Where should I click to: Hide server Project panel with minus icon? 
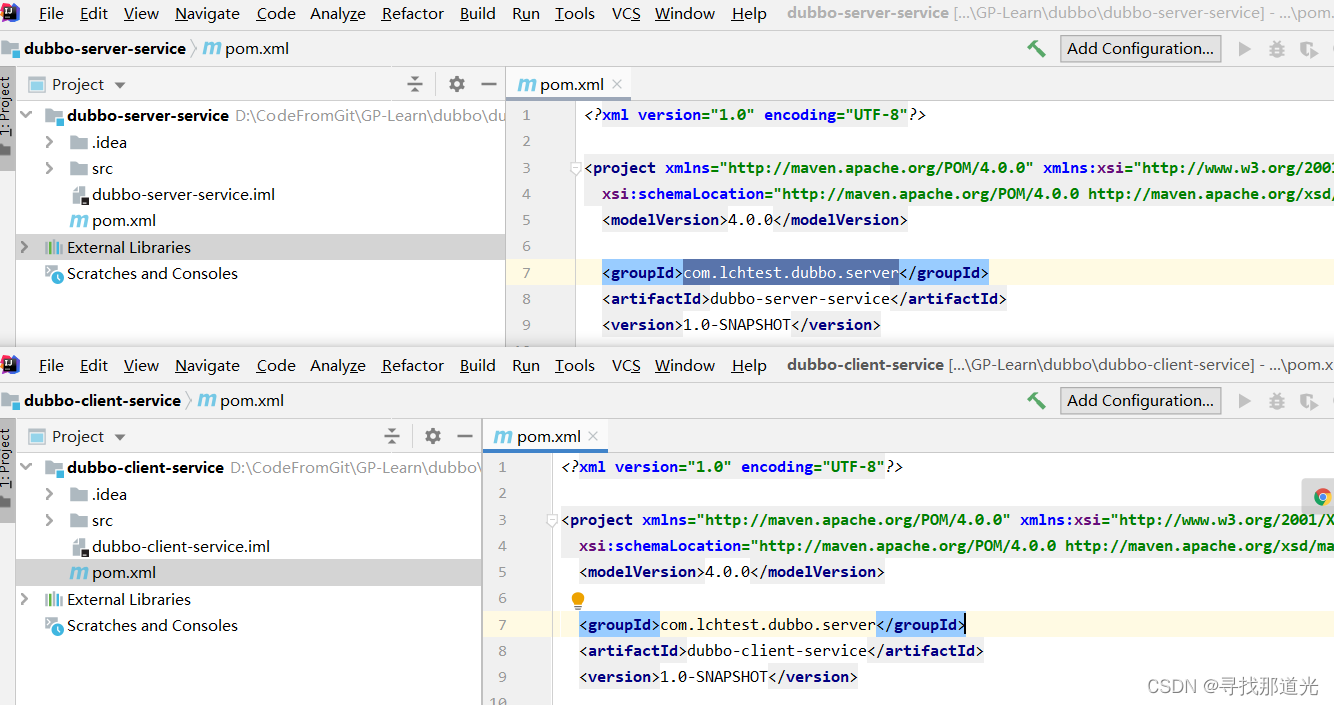(488, 84)
